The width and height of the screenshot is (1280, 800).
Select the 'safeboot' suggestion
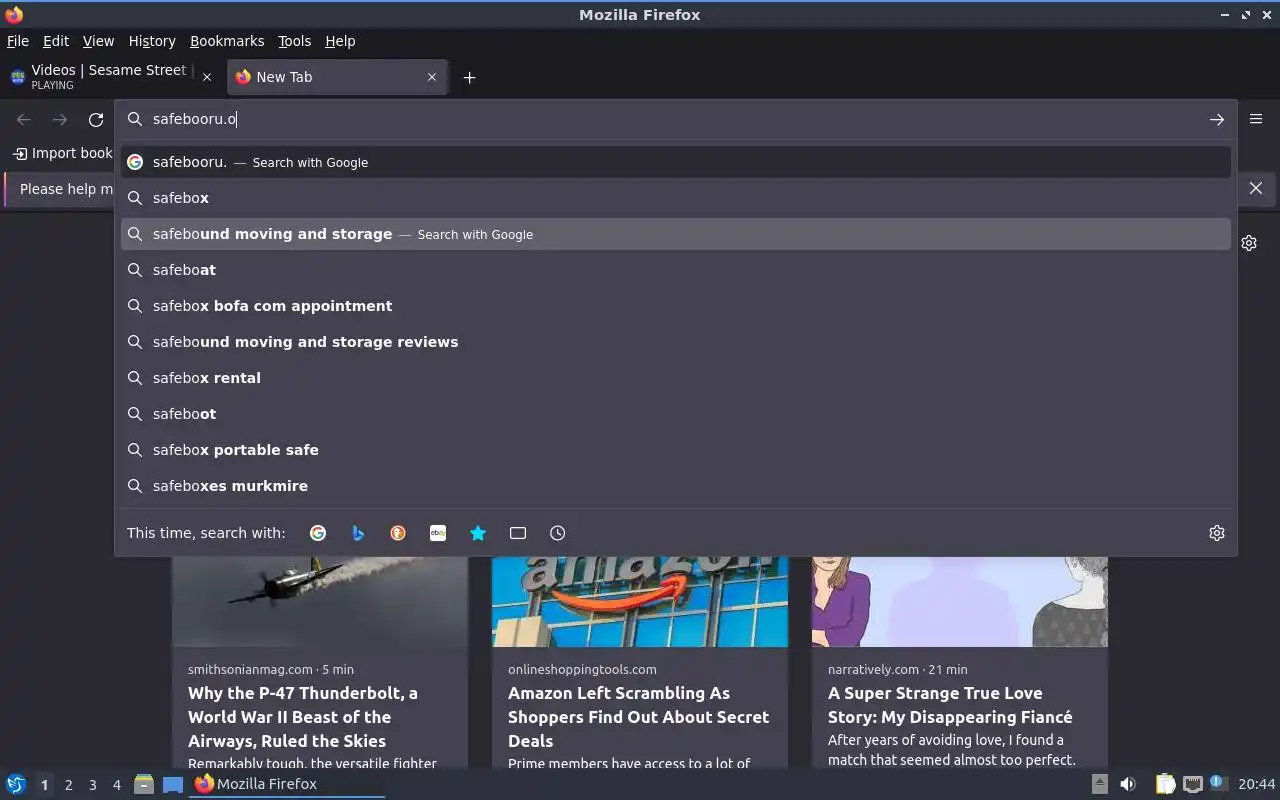coord(676,414)
